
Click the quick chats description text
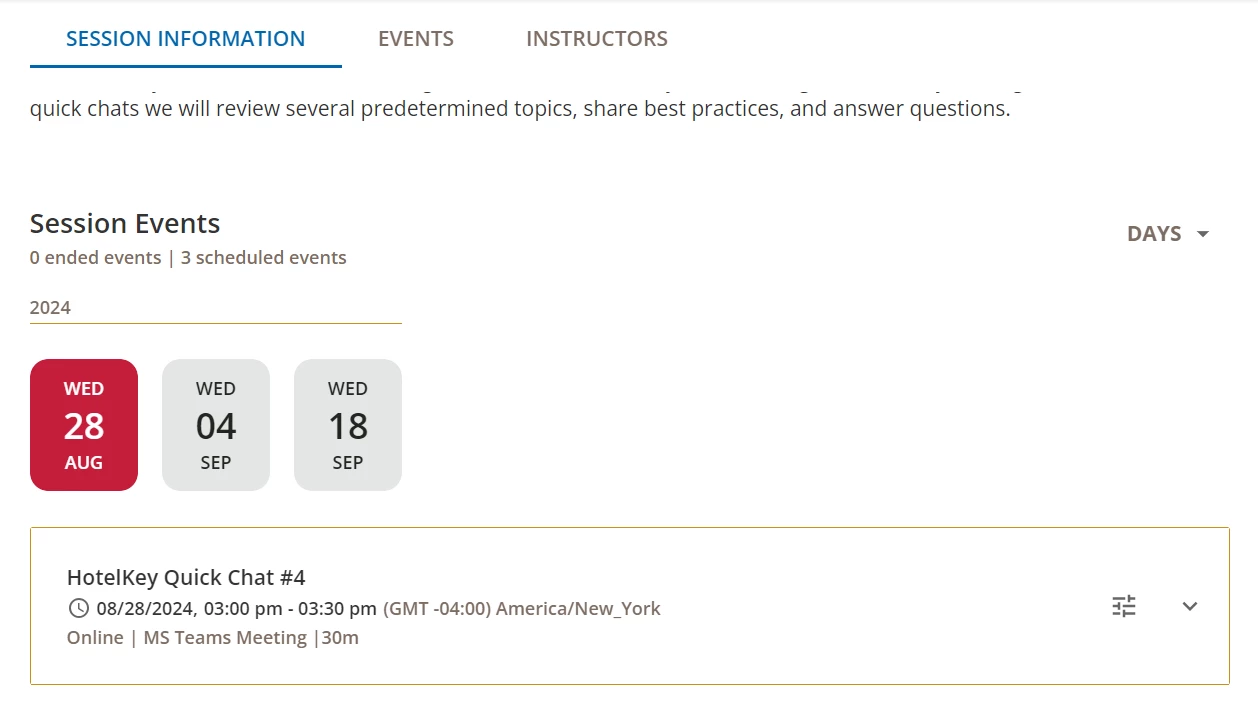520,108
